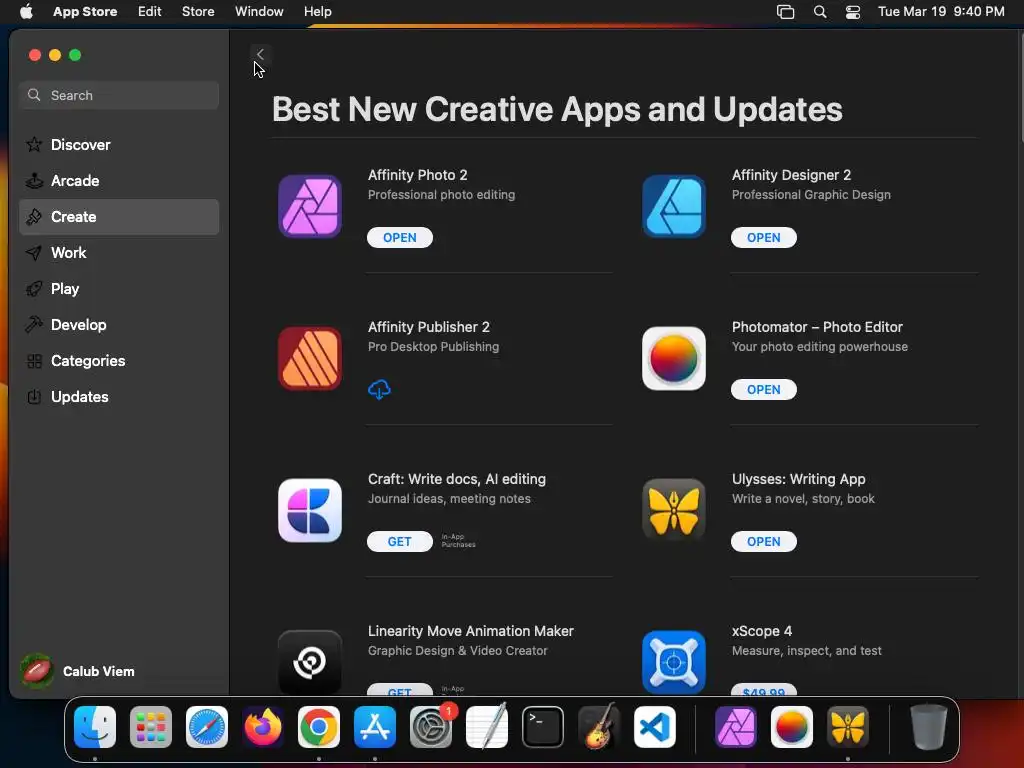Click the App Store Dock icon
The height and width of the screenshot is (768, 1024).
375,727
